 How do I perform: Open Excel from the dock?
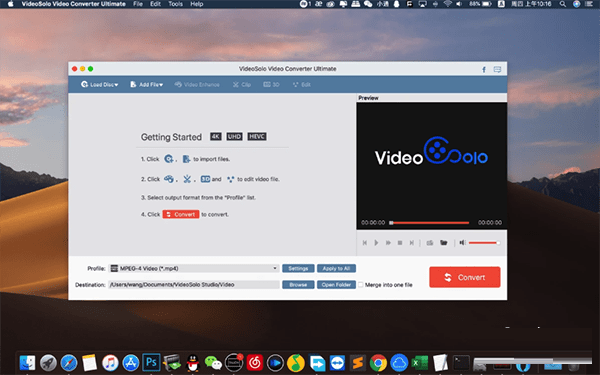[420, 362]
